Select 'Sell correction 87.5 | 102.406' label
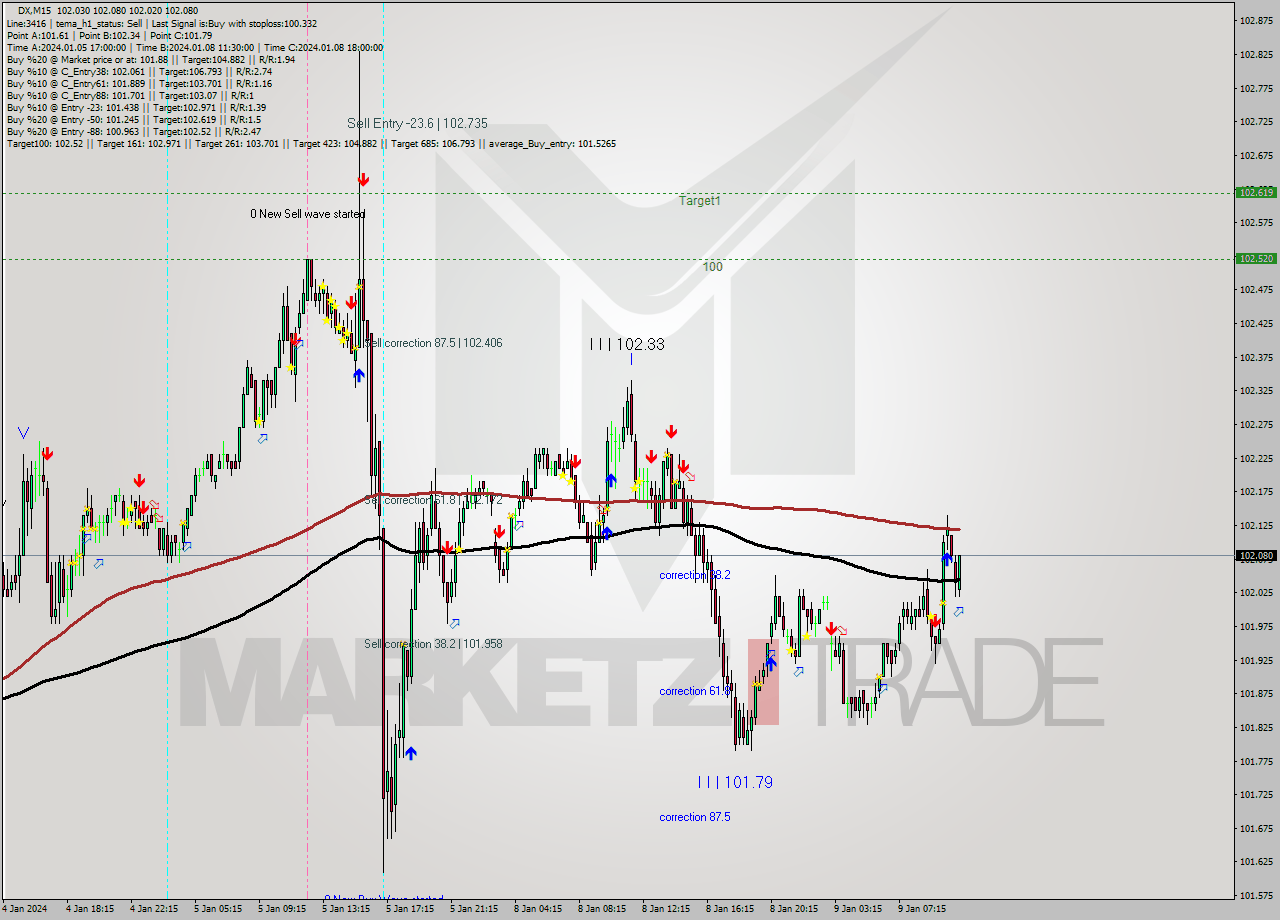The image size is (1280, 920). [433, 343]
